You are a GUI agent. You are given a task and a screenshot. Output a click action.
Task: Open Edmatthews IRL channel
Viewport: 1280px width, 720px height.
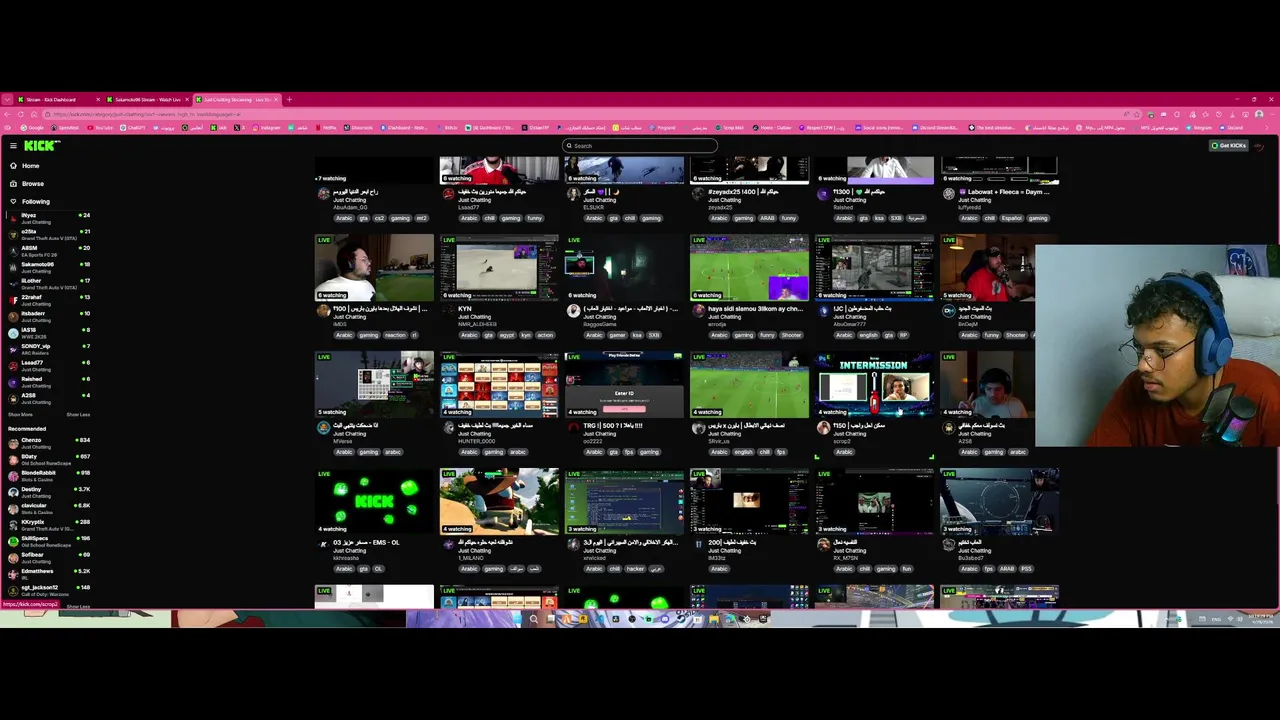(50, 573)
